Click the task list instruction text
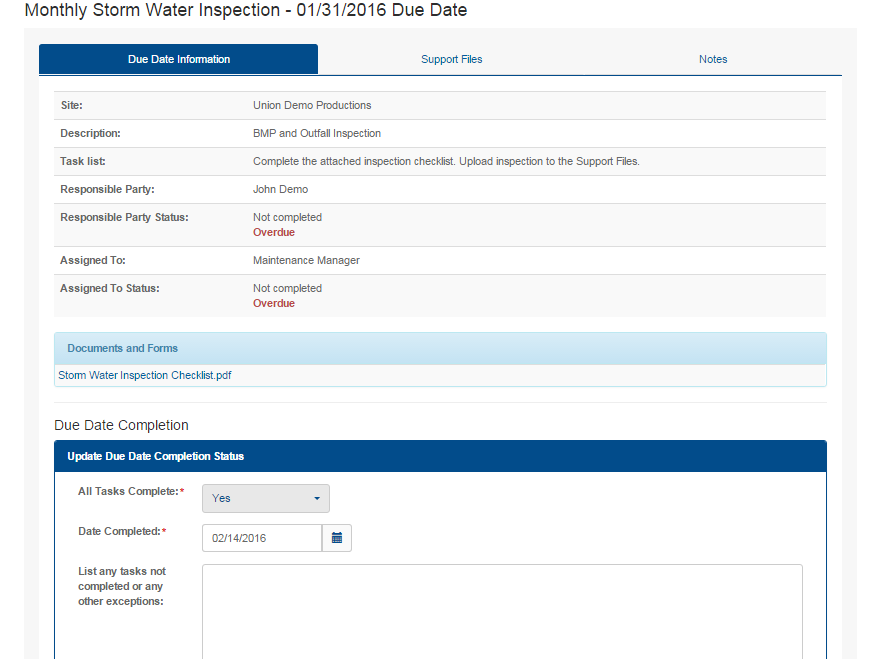 pyautogui.click(x=446, y=161)
